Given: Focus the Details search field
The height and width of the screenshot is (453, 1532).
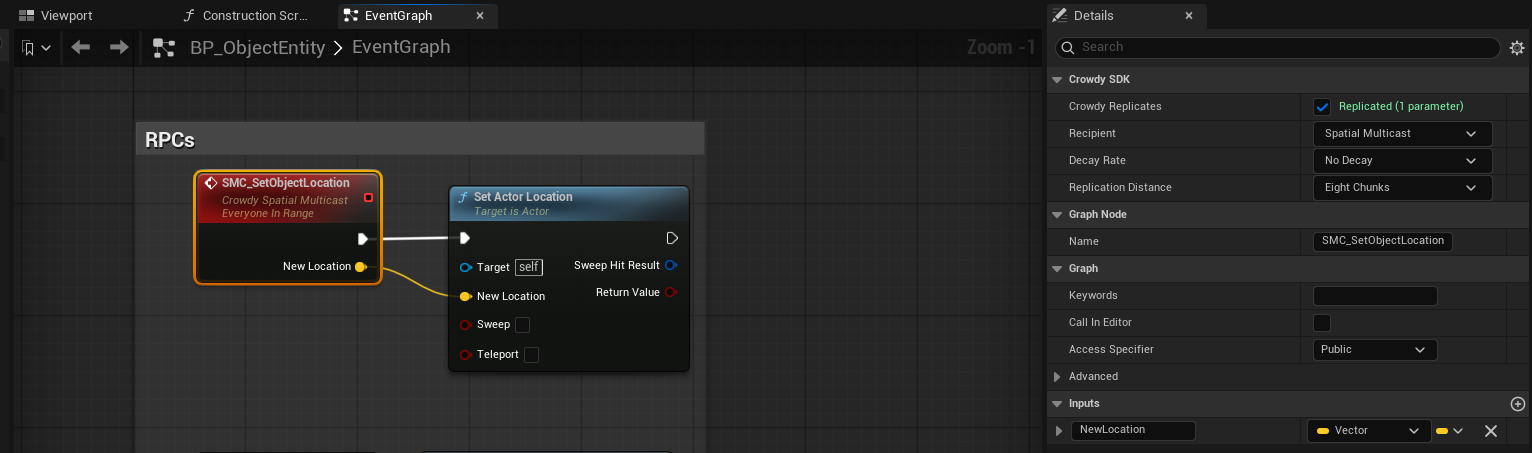Looking at the screenshot, I should pyautogui.click(x=1278, y=47).
